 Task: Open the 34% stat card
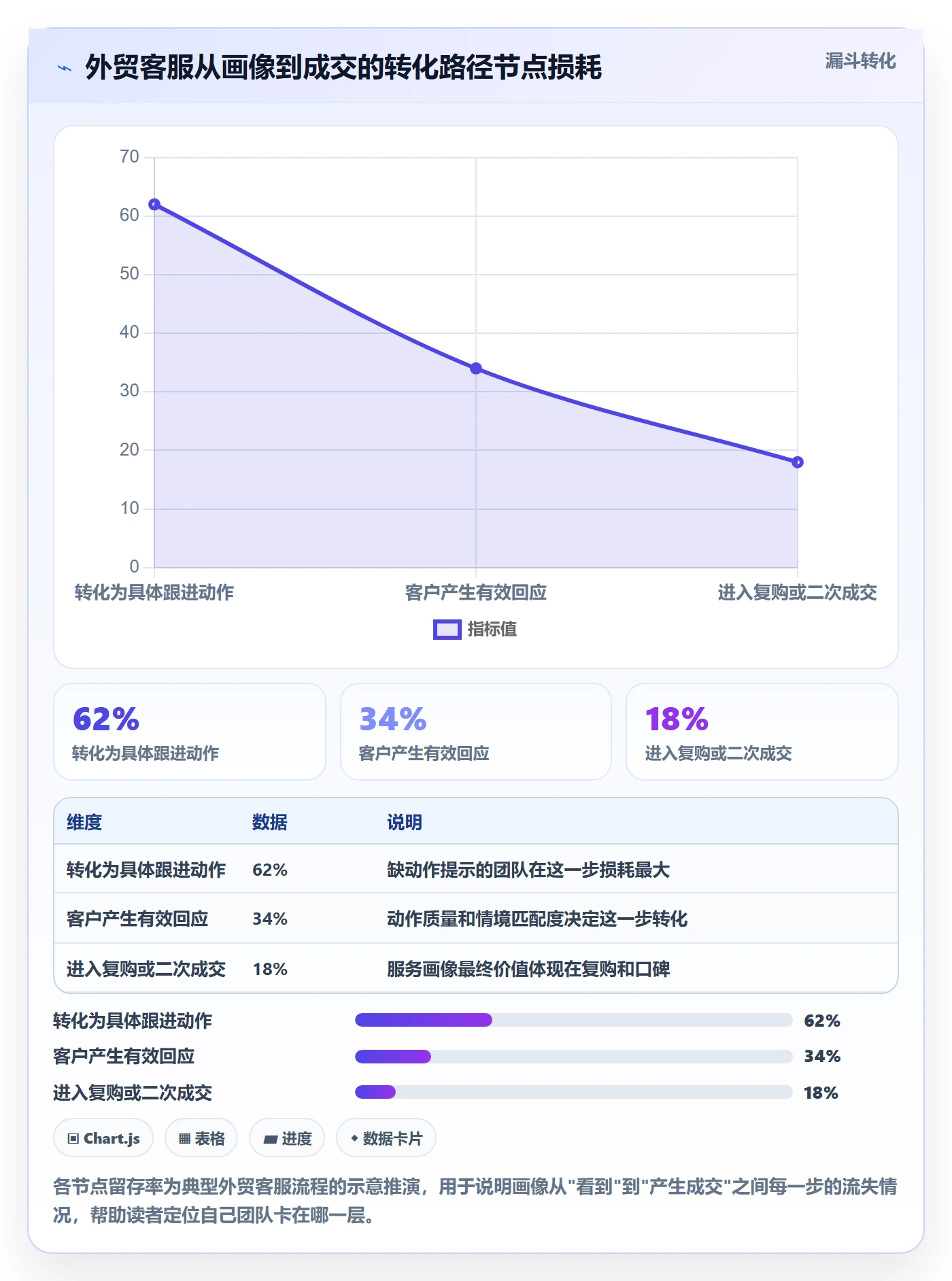click(x=476, y=732)
